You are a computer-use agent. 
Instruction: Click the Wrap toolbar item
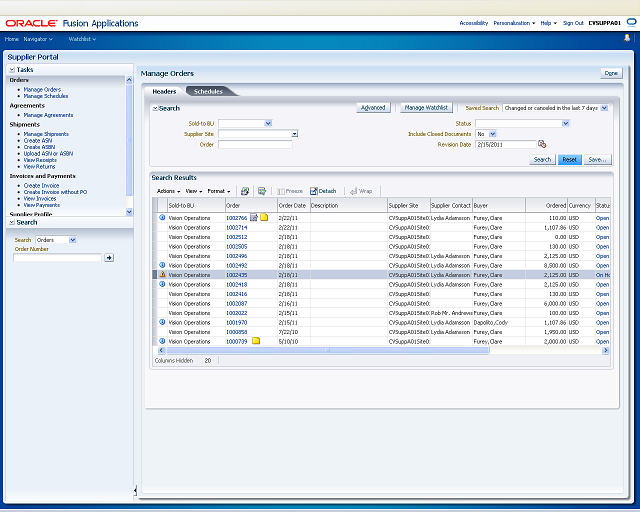[361, 191]
